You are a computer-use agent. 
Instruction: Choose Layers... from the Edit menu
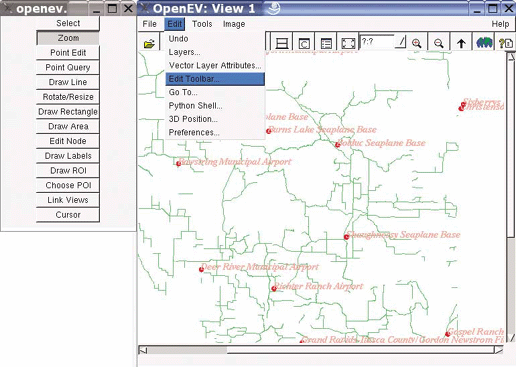point(215,52)
